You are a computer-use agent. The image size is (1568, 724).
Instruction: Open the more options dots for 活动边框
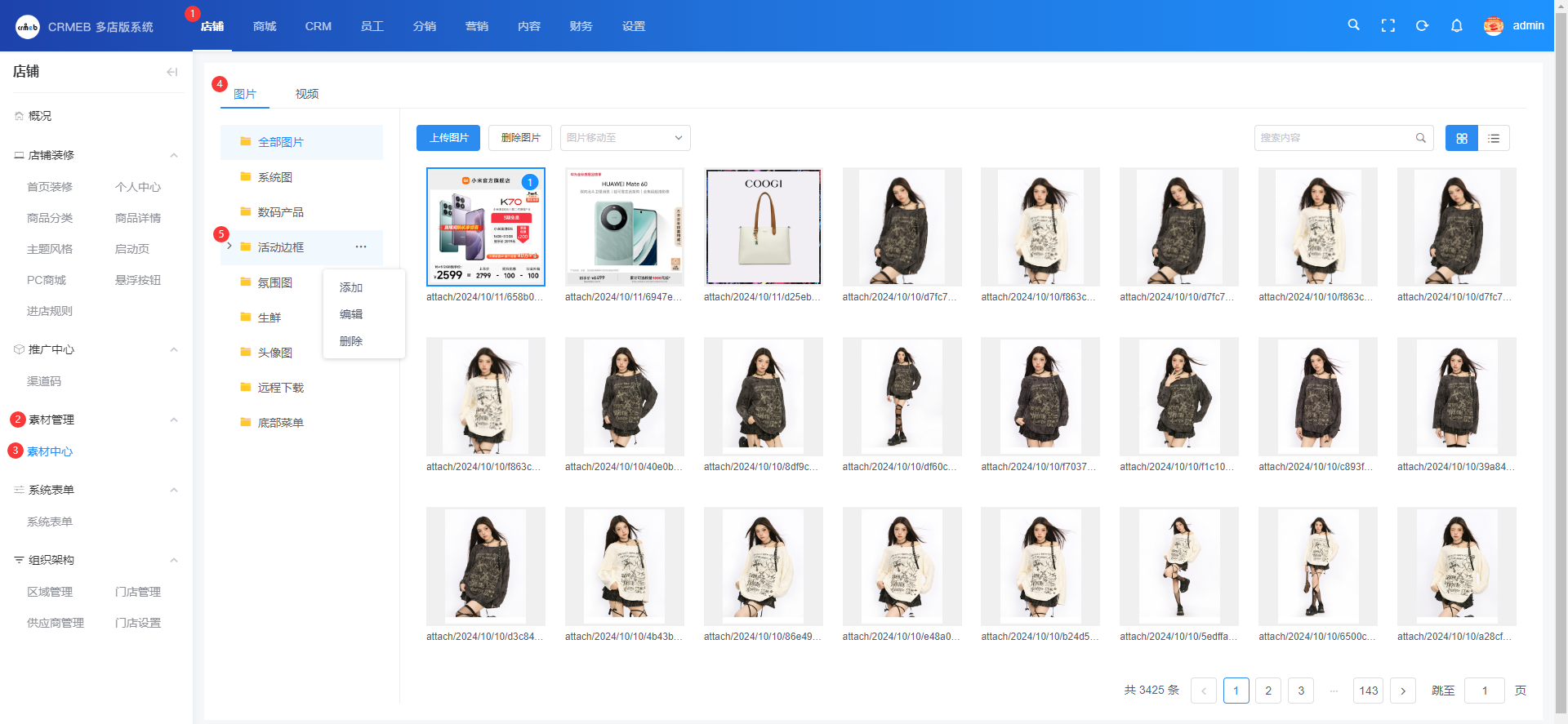coord(361,247)
